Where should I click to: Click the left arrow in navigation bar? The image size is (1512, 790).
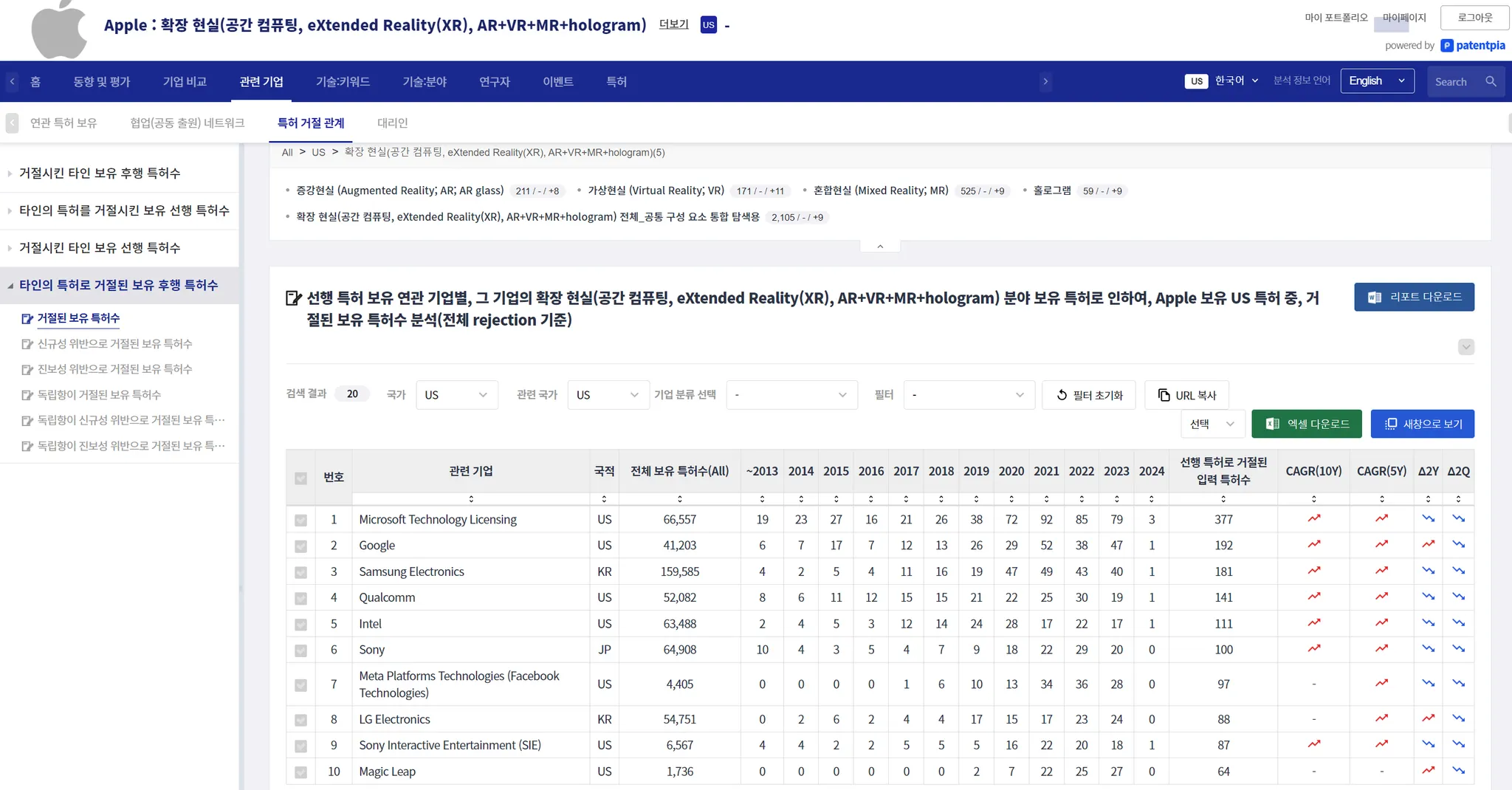[13, 81]
